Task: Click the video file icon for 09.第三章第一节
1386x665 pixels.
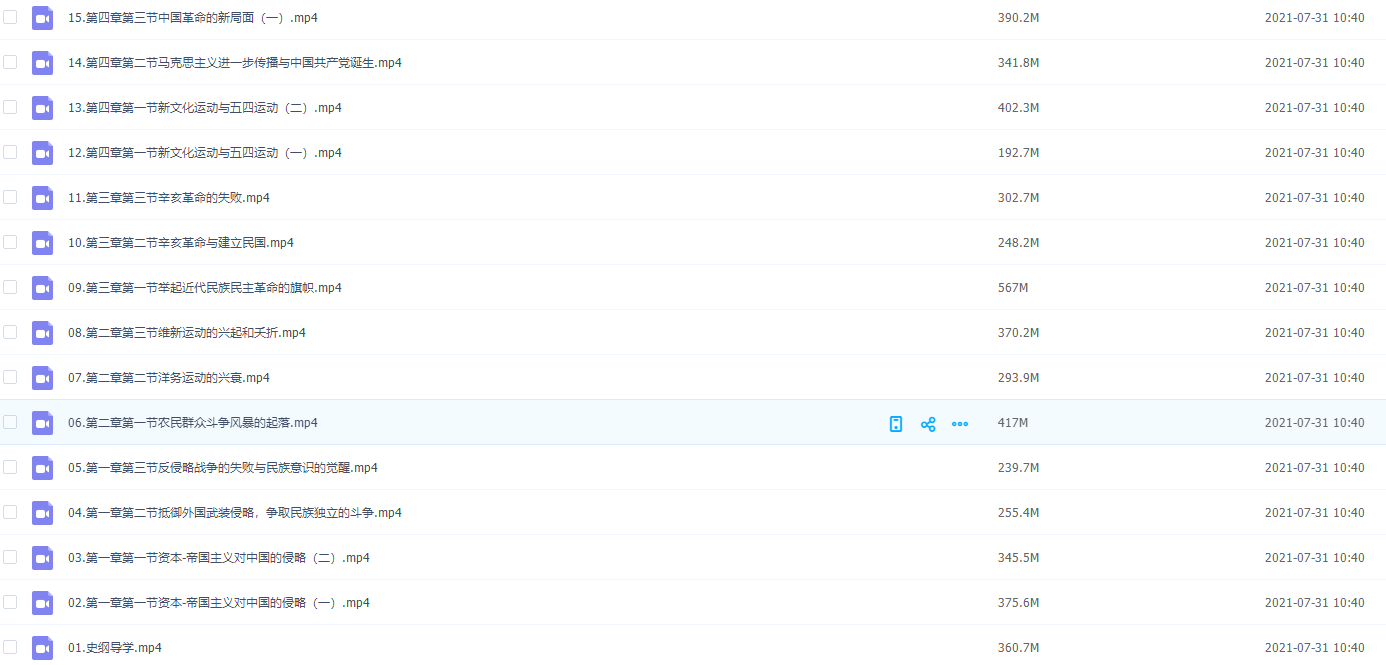Action: coord(42,288)
